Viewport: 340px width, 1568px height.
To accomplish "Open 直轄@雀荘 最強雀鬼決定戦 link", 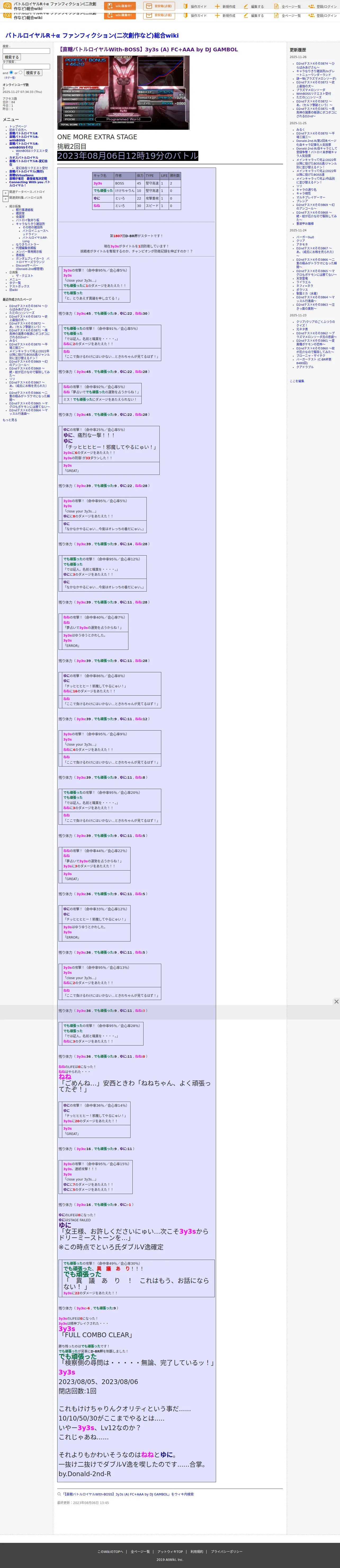I will (28, 179).
